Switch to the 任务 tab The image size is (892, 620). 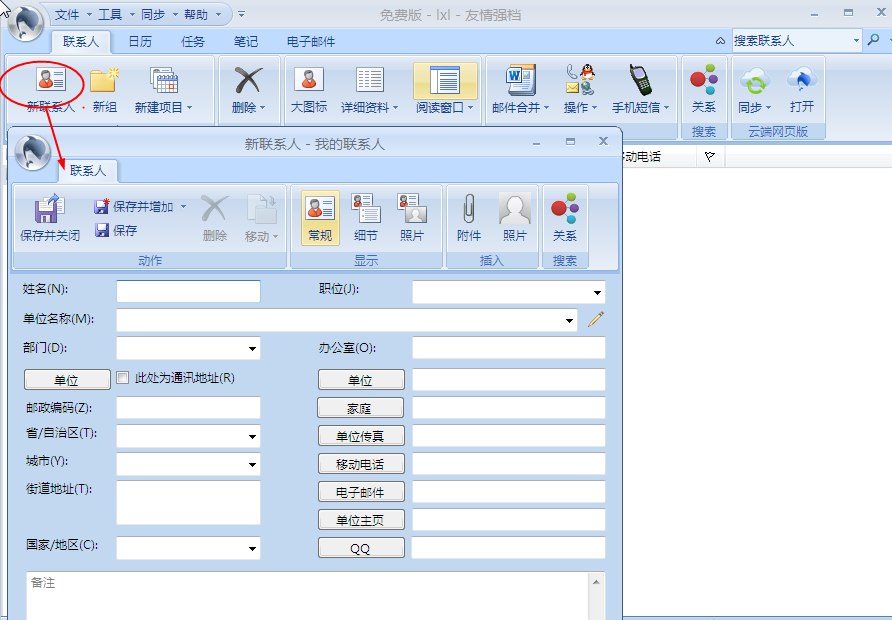[192, 42]
